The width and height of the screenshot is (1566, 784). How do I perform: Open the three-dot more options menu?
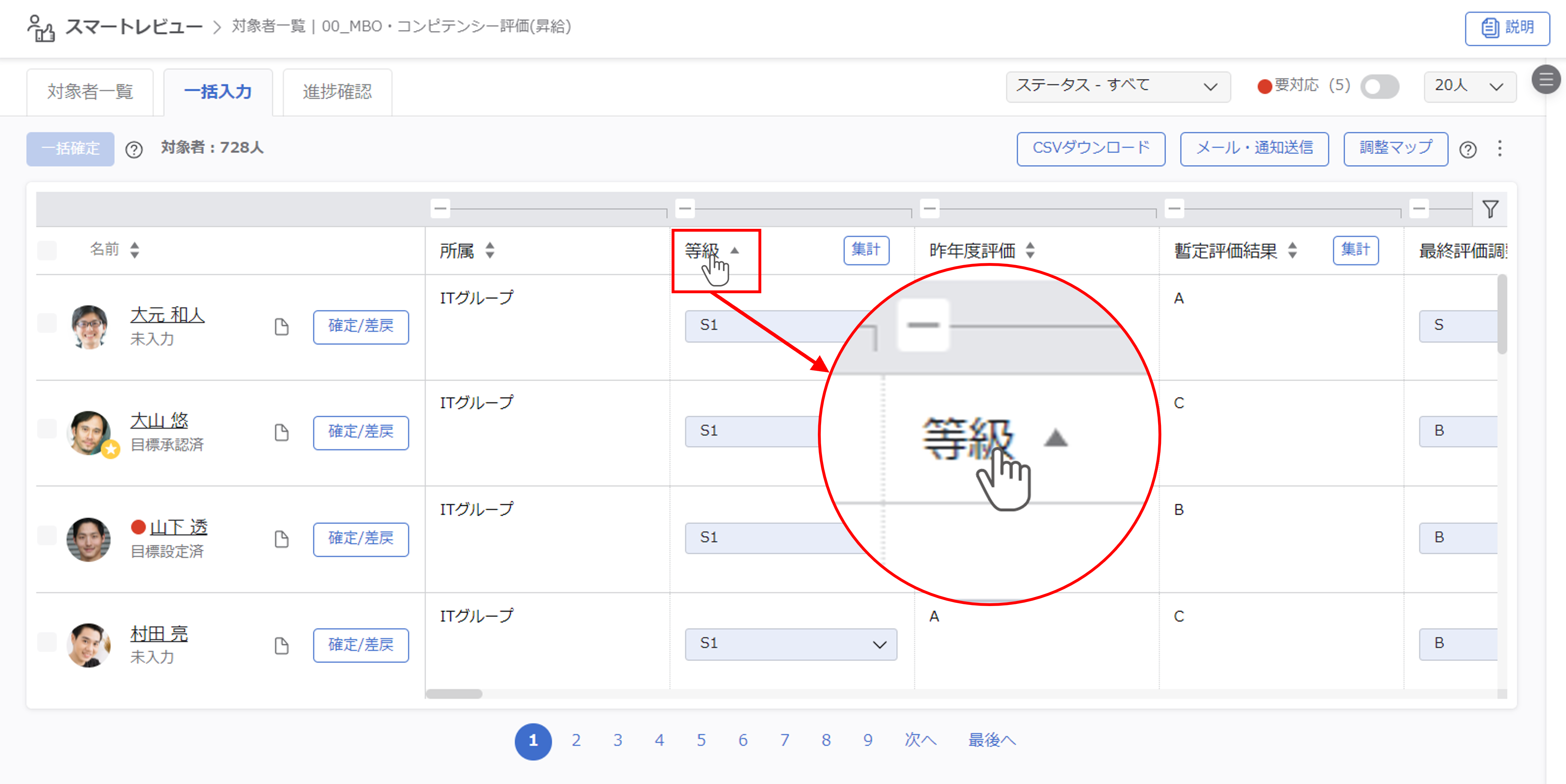1500,149
